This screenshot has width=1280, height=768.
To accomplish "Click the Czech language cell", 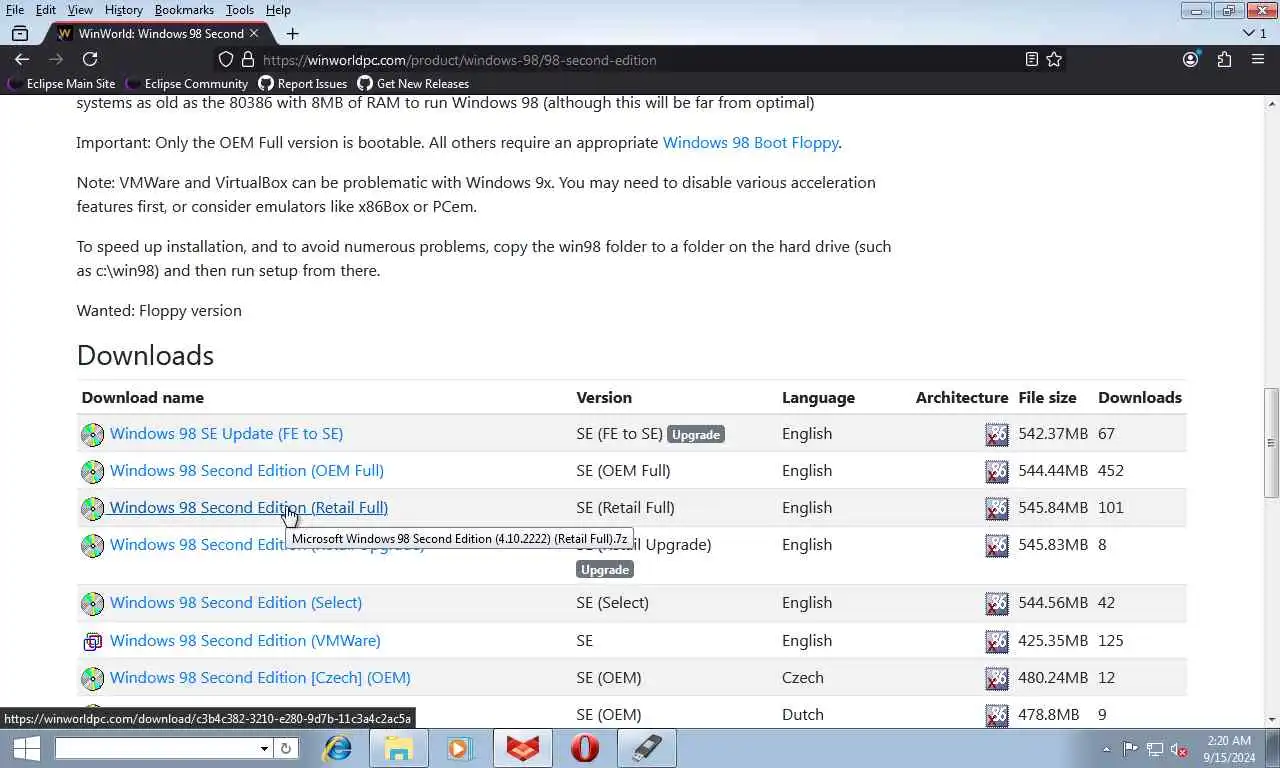I will pos(804,678).
